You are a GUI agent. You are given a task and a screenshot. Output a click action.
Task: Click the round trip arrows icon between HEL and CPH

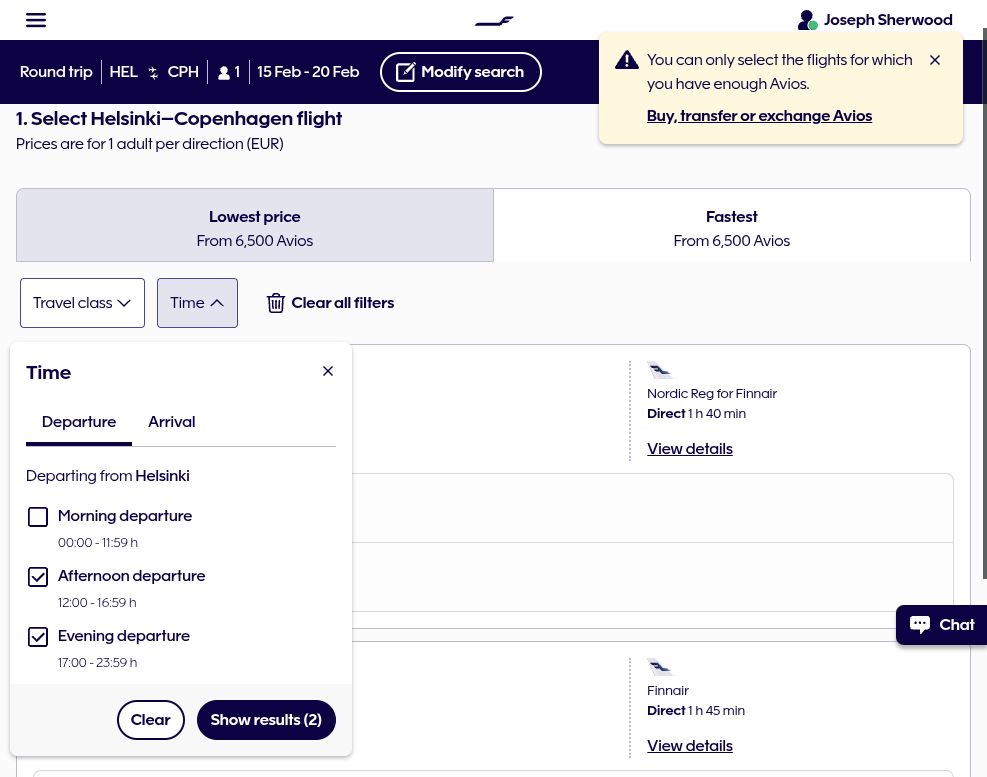[x=153, y=72]
